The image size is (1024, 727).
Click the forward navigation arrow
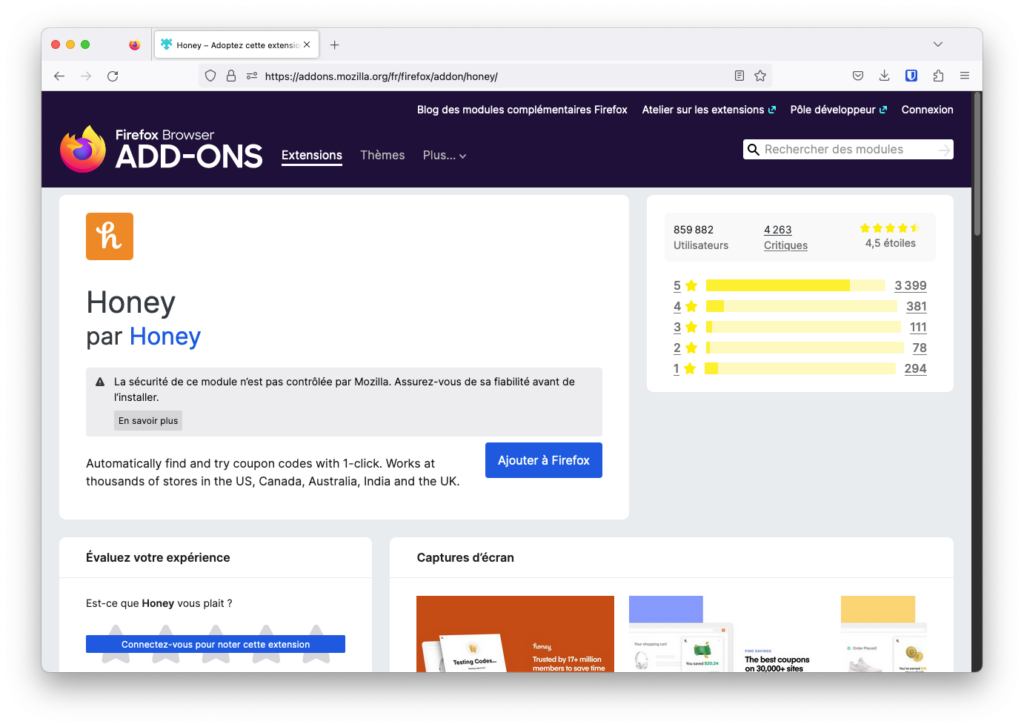(86, 76)
